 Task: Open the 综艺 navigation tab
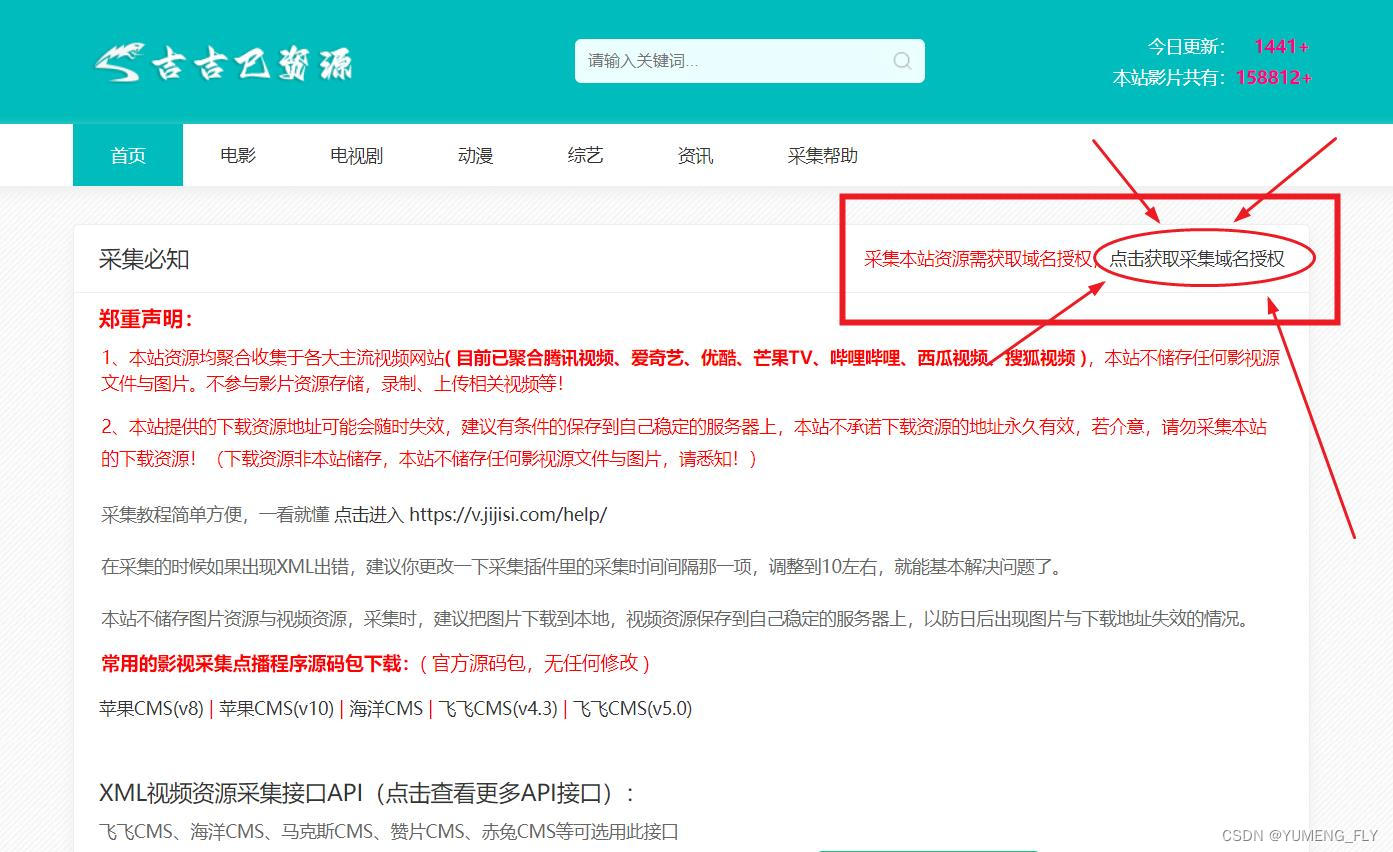585,155
